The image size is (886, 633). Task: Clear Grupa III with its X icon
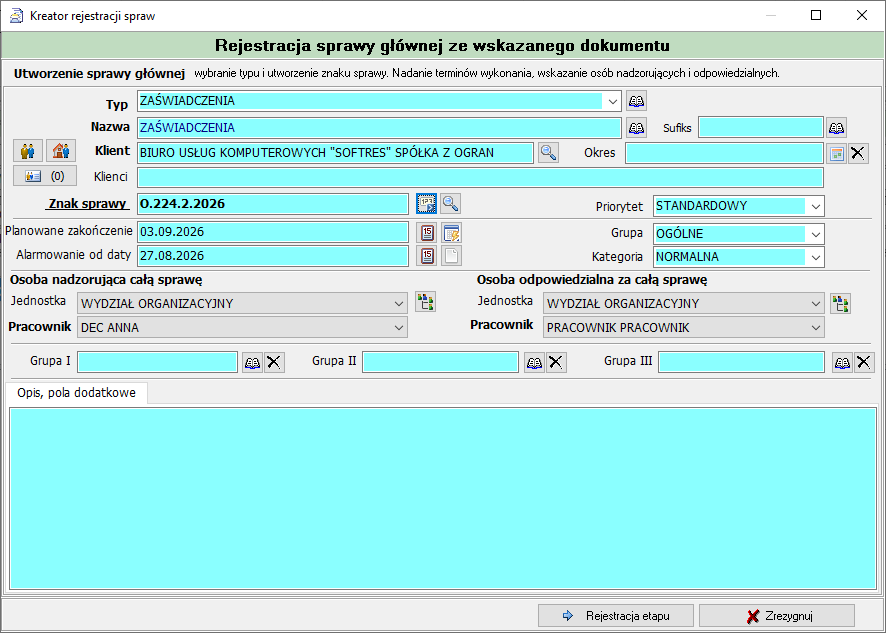(864, 362)
